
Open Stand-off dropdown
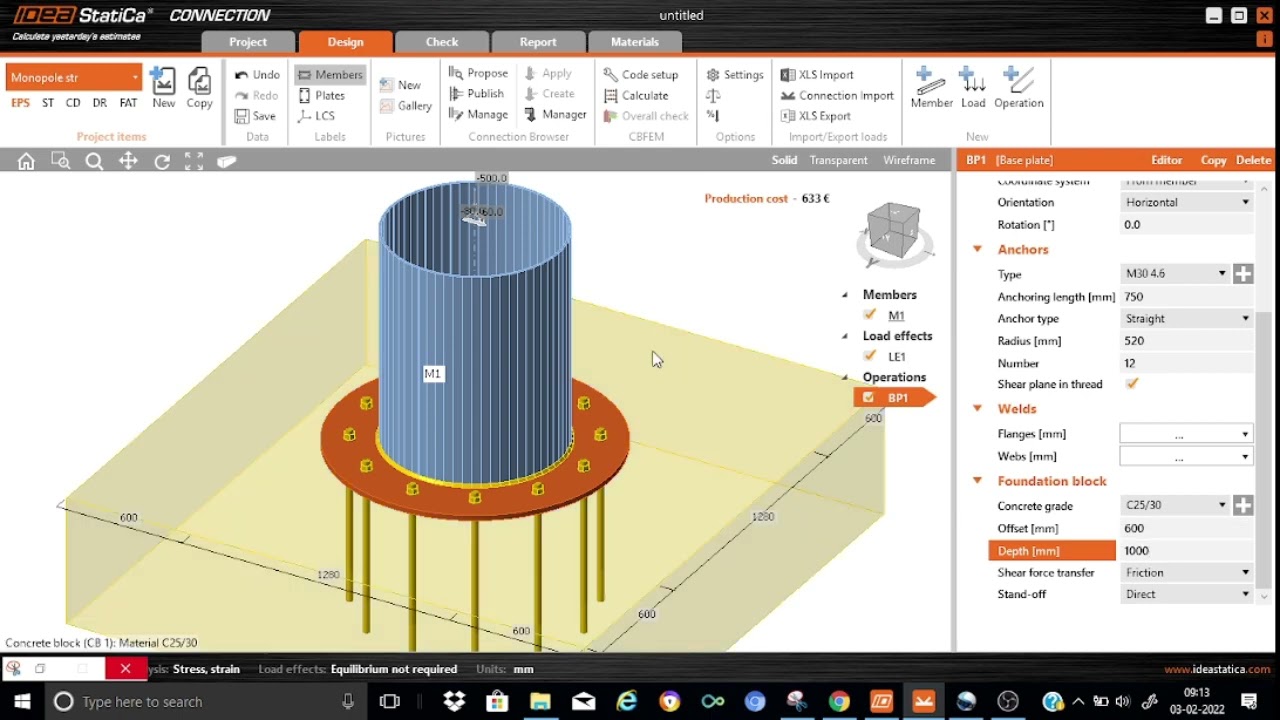(1186, 594)
